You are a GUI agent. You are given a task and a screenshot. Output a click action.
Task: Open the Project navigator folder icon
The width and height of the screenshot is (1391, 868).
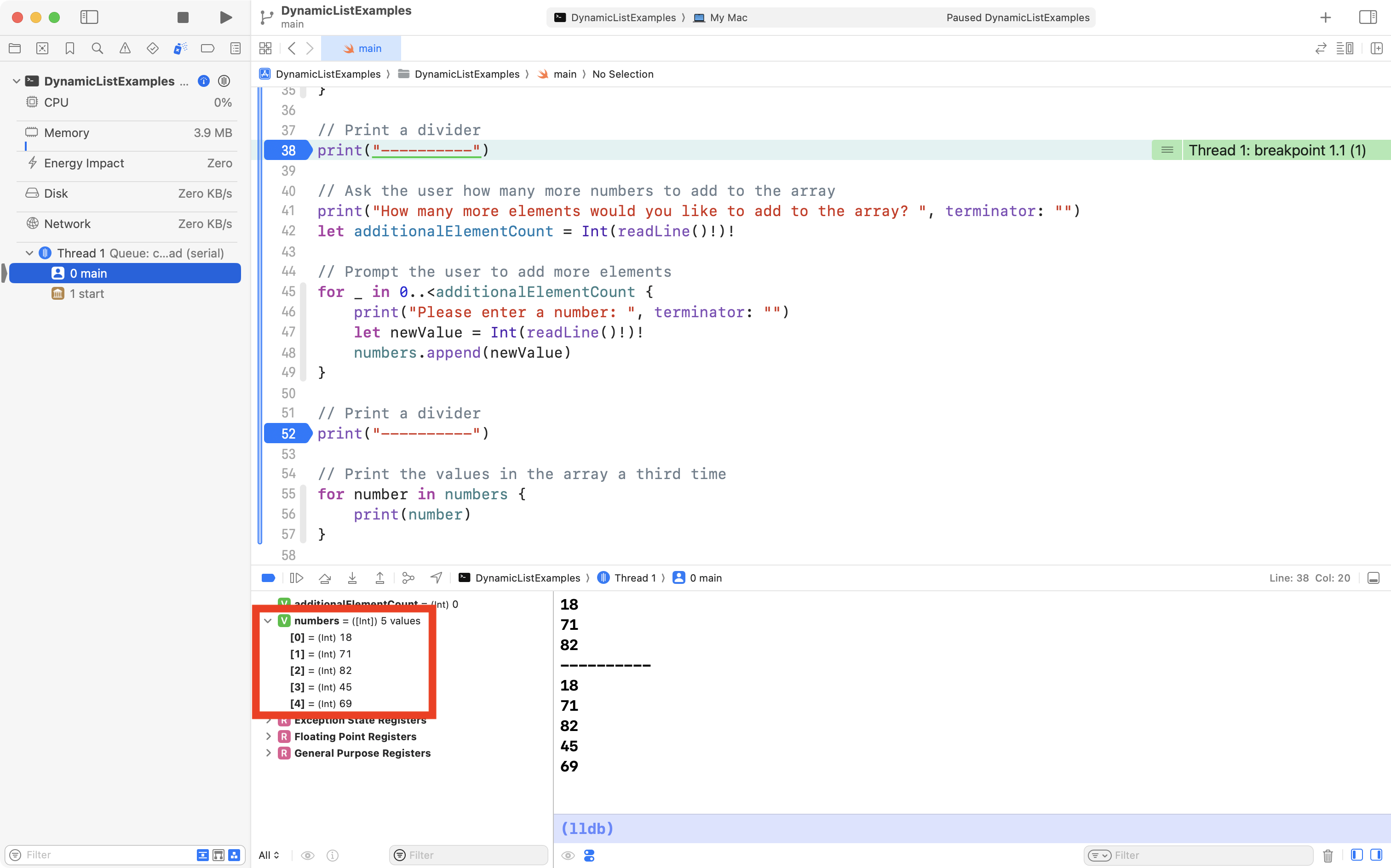(15, 48)
